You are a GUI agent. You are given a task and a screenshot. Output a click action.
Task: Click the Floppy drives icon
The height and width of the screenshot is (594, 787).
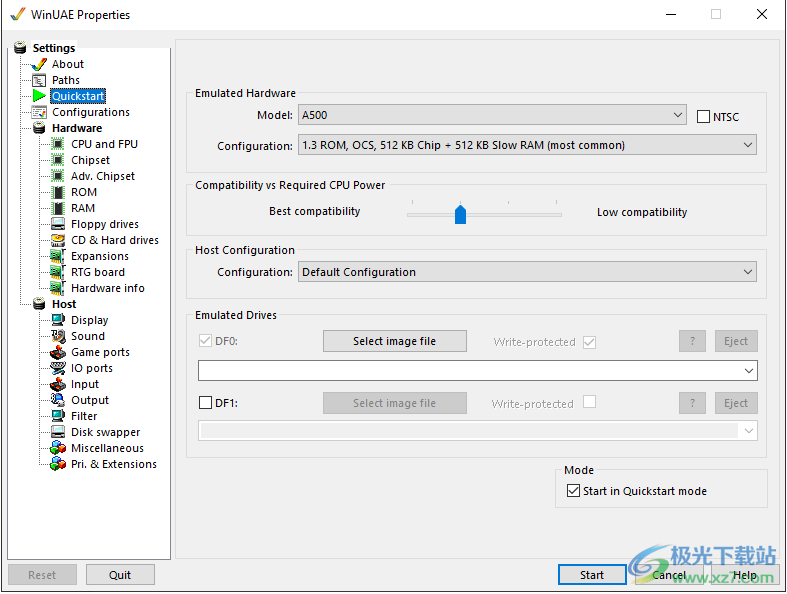[58, 224]
